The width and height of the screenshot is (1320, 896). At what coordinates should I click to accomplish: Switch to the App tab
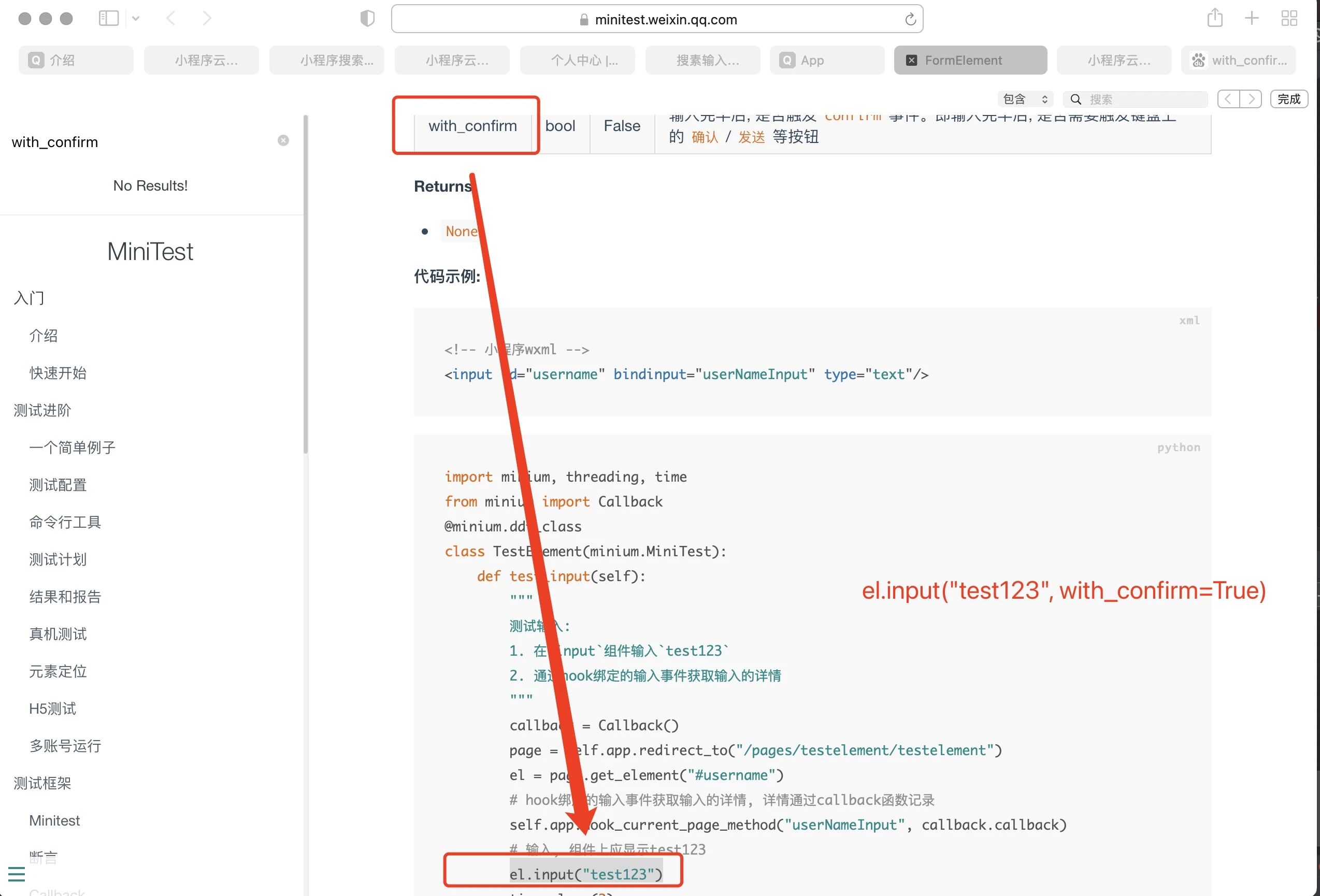point(826,60)
